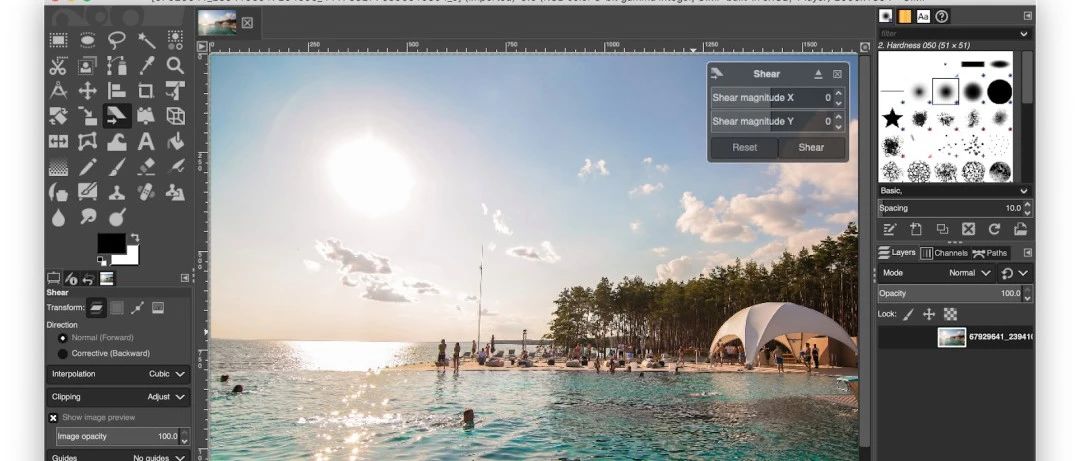
Task: Open the Guides dropdown
Action: 118,456
